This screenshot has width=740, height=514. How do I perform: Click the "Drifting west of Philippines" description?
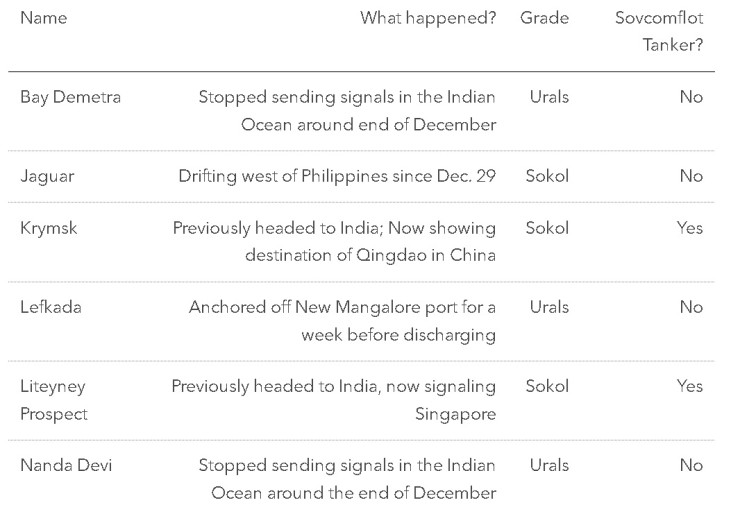pos(337,176)
